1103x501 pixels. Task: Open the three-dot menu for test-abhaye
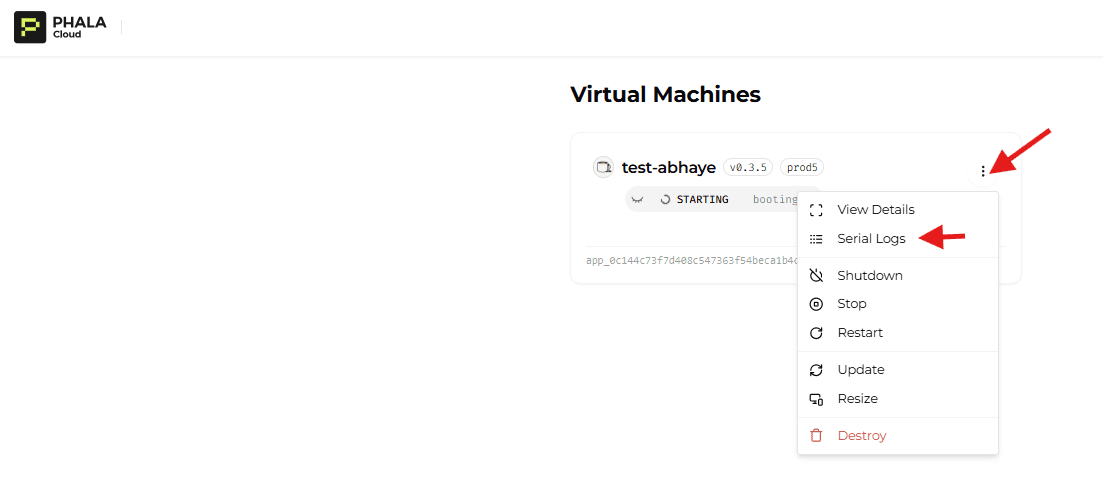(983, 171)
